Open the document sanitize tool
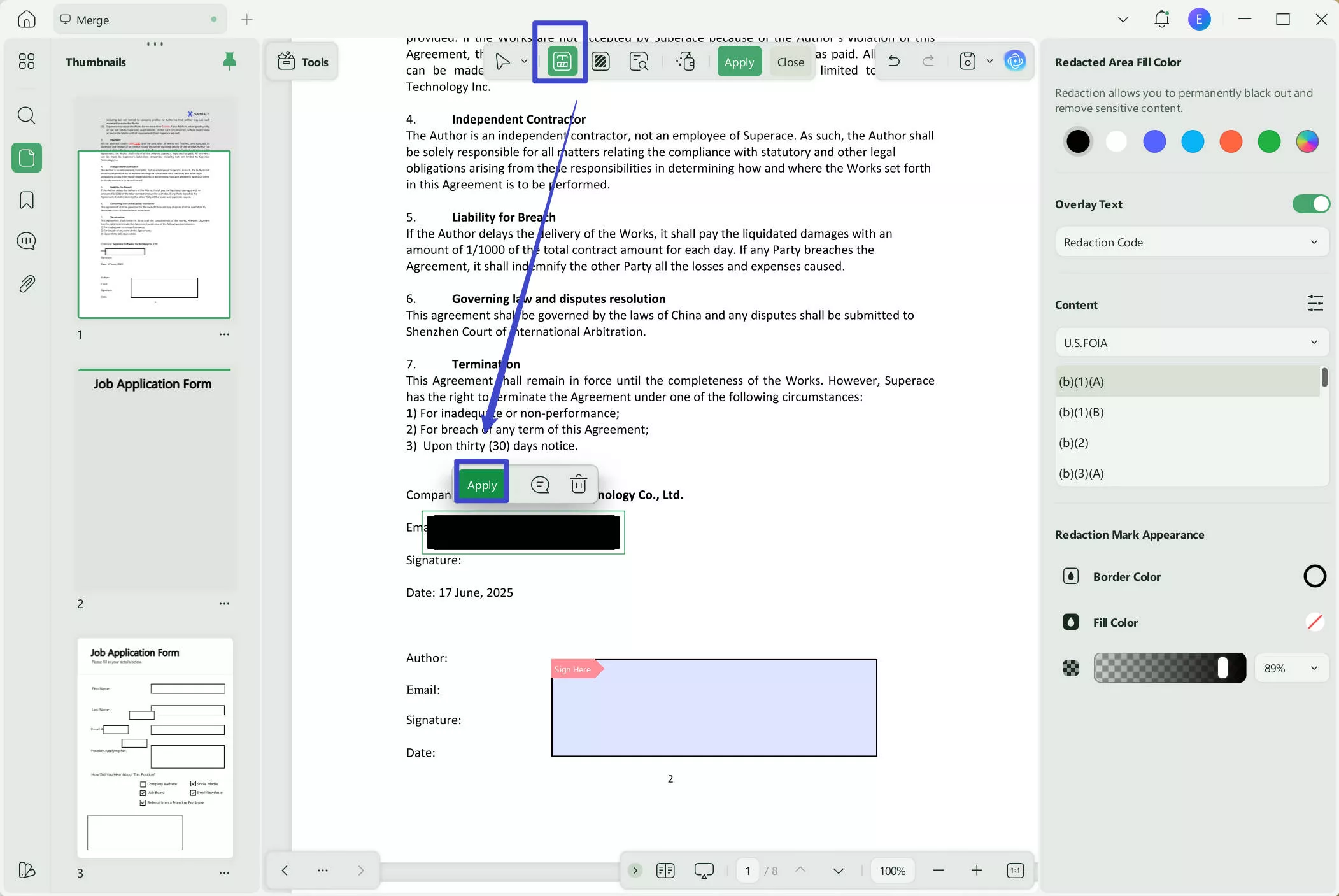This screenshot has width=1339, height=896. (686, 61)
